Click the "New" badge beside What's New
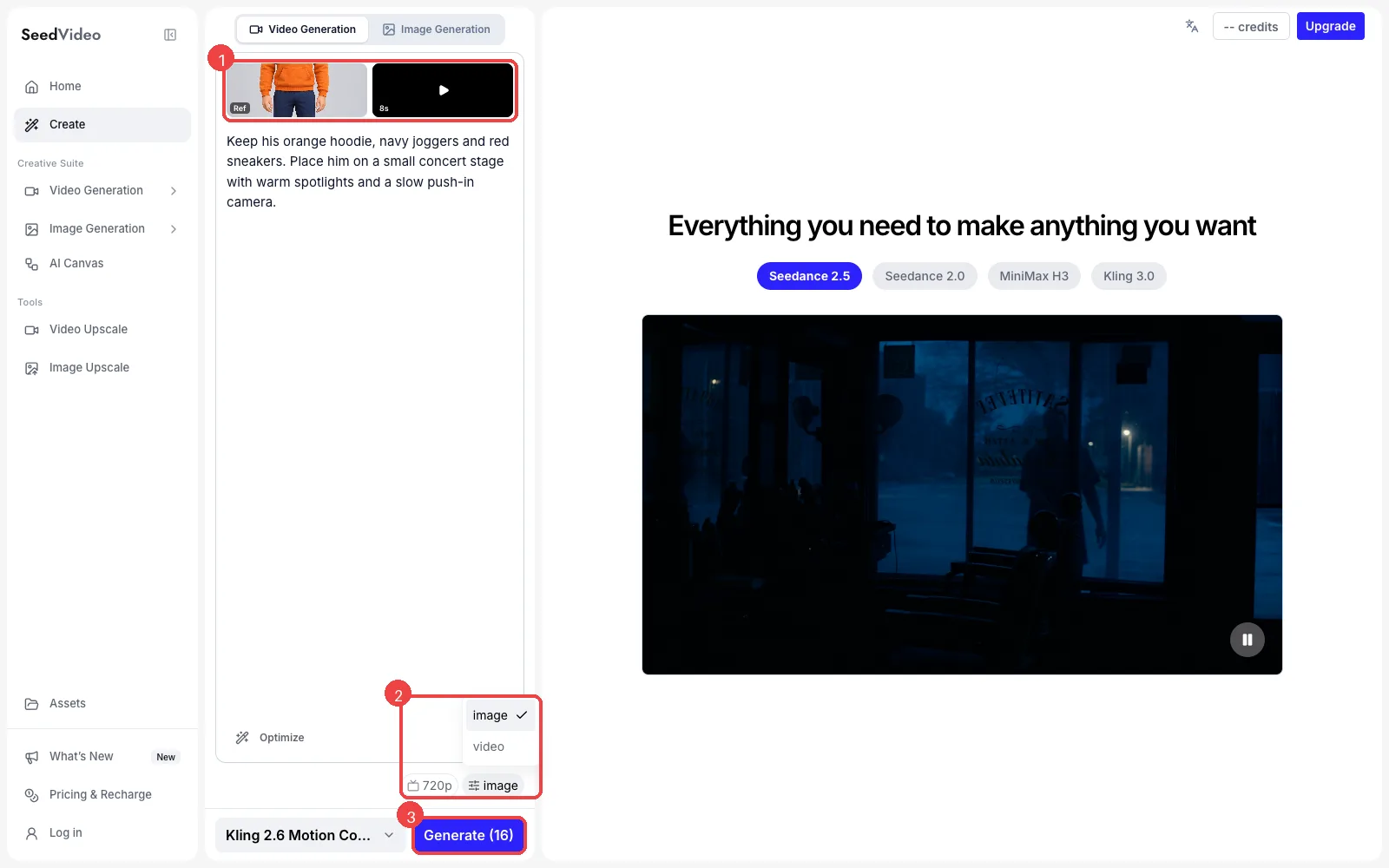The image size is (1389, 868). (166, 757)
